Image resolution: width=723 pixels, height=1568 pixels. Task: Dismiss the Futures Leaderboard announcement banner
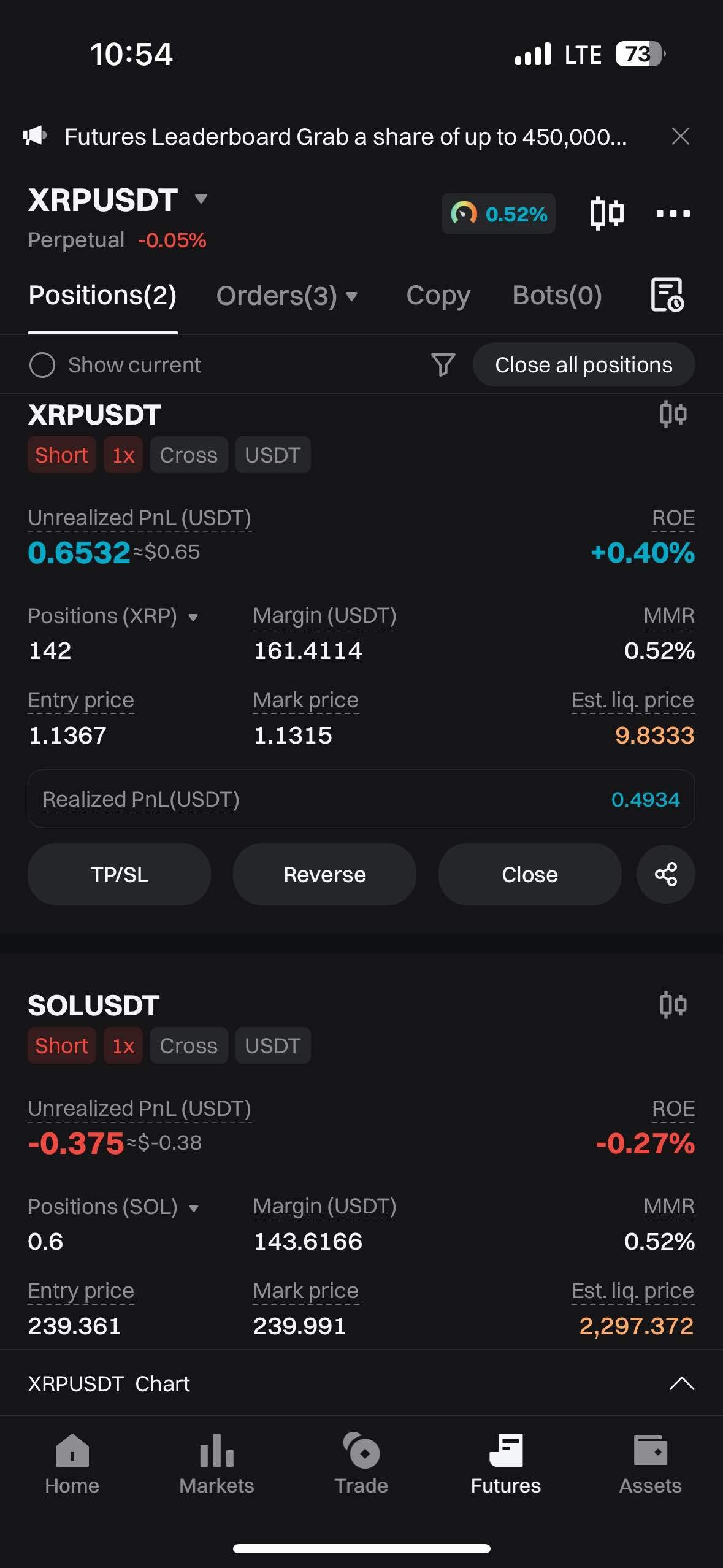coord(680,136)
